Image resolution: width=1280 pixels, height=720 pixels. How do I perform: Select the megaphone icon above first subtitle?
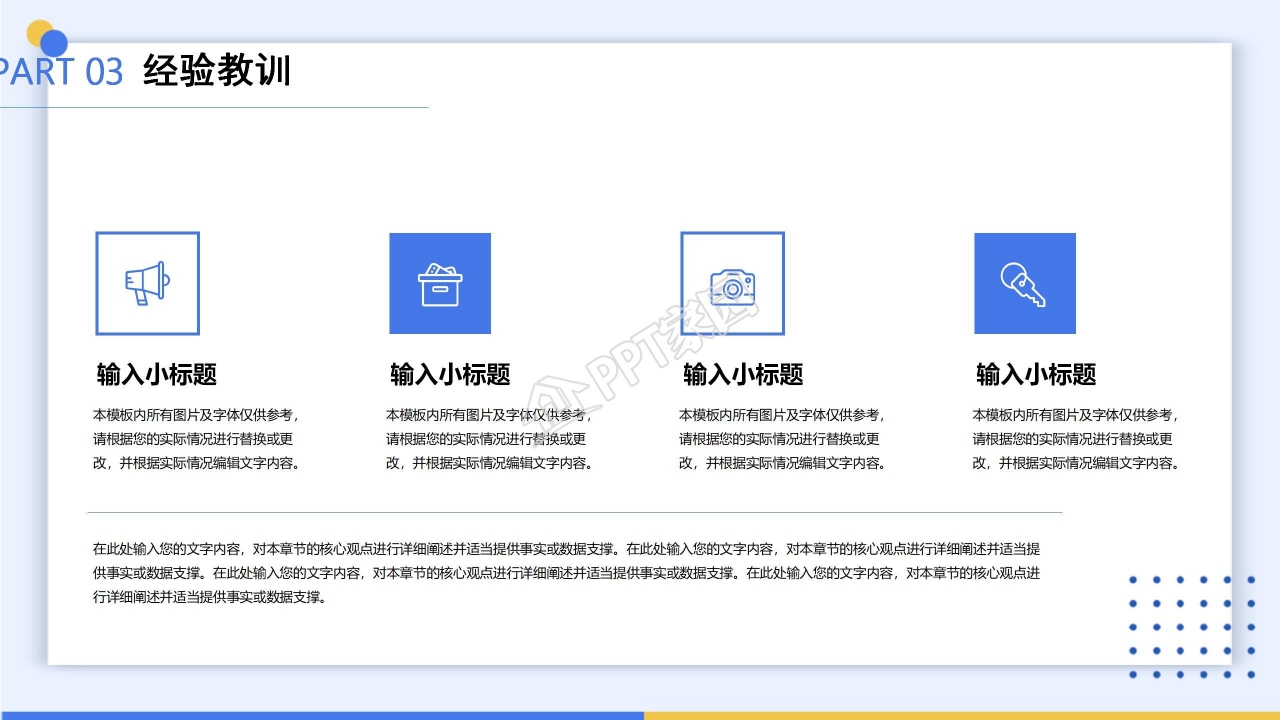[148, 283]
